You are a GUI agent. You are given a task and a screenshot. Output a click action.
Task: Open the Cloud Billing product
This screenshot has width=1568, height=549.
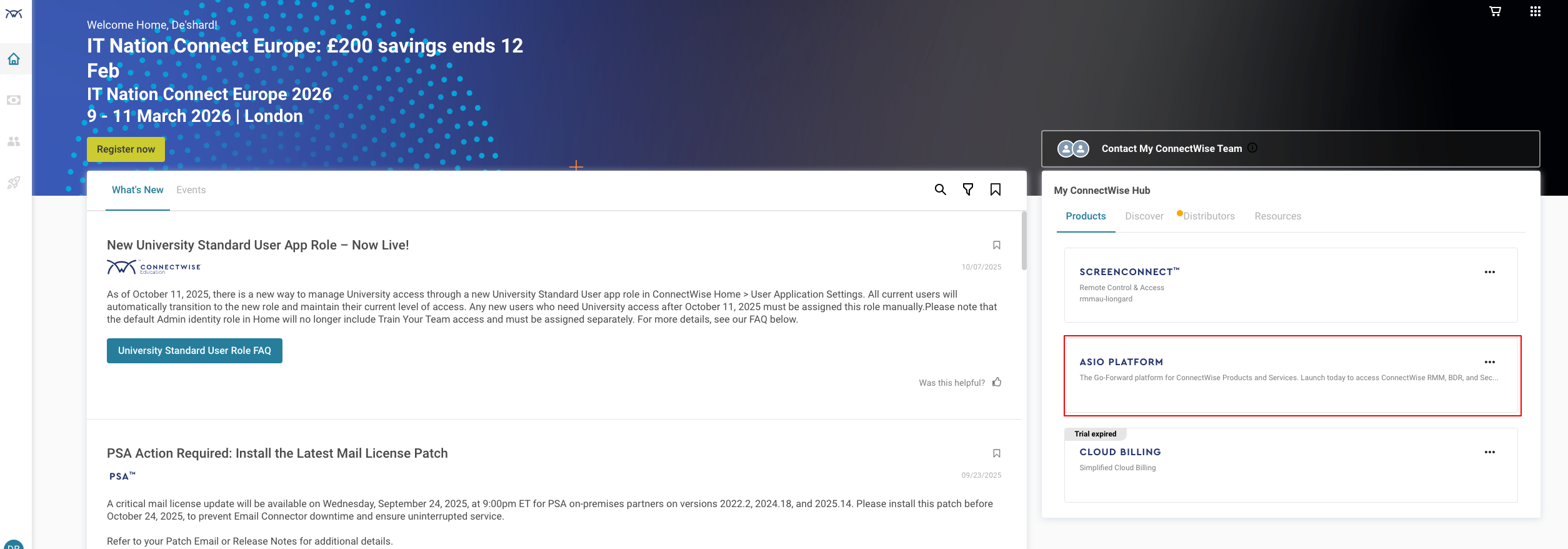click(1291, 465)
